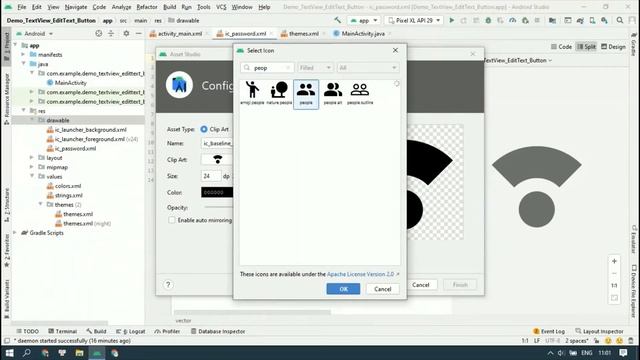This screenshot has width=640, height=360.
Task: Expand the layout folder
Action: pos(31,158)
